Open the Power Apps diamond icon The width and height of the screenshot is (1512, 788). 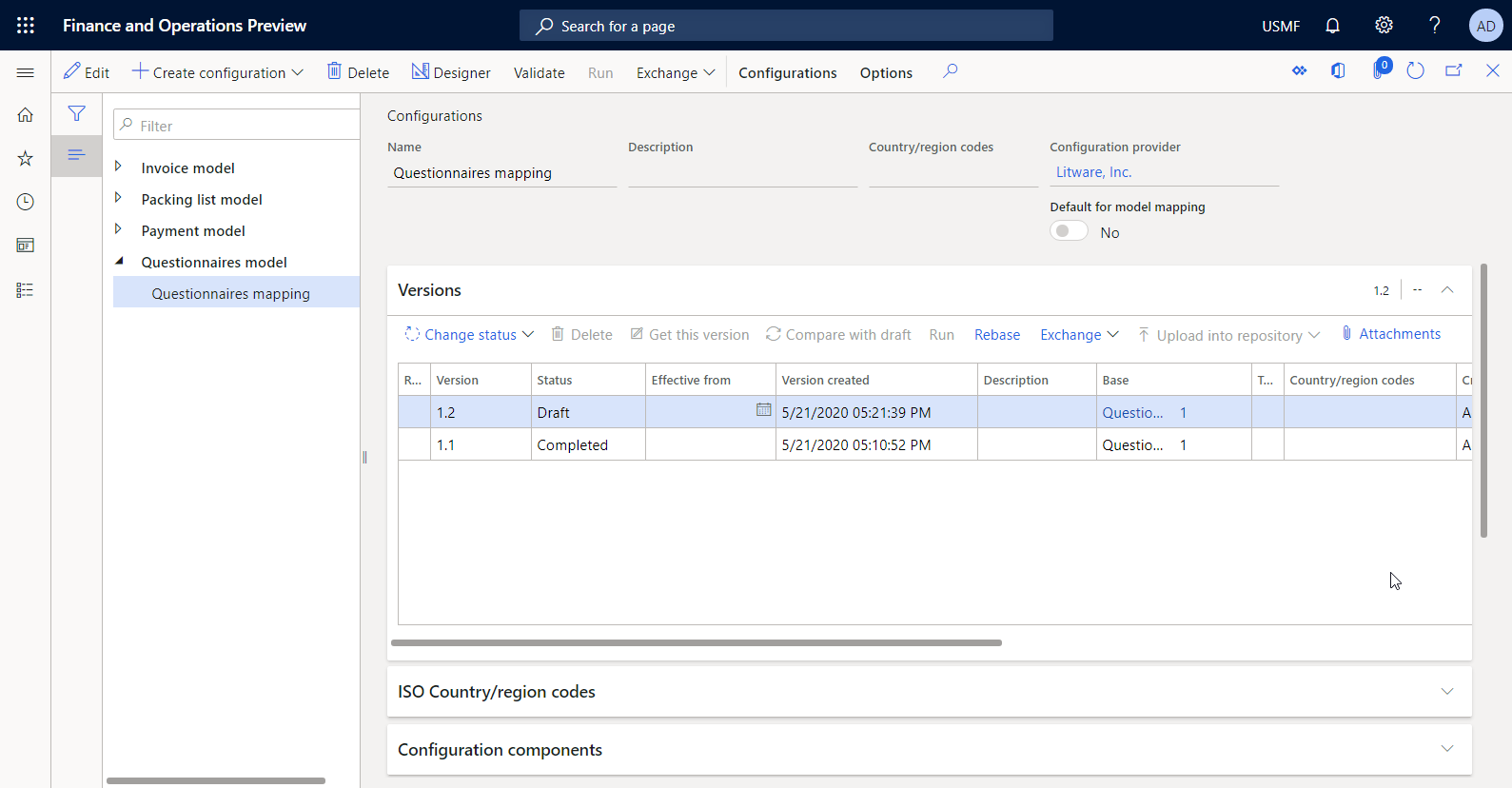(x=1299, y=71)
